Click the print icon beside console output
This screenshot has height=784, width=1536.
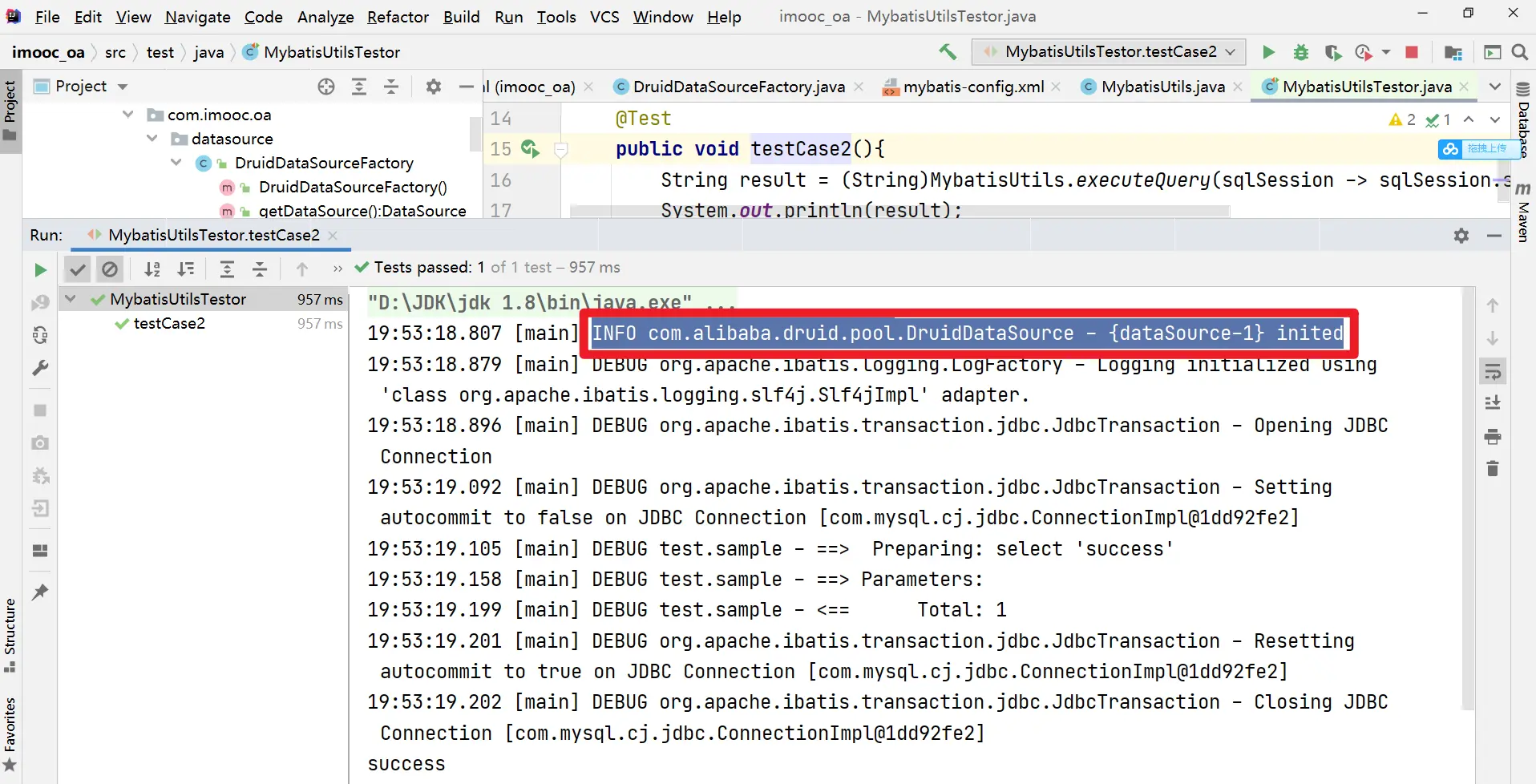point(1492,437)
